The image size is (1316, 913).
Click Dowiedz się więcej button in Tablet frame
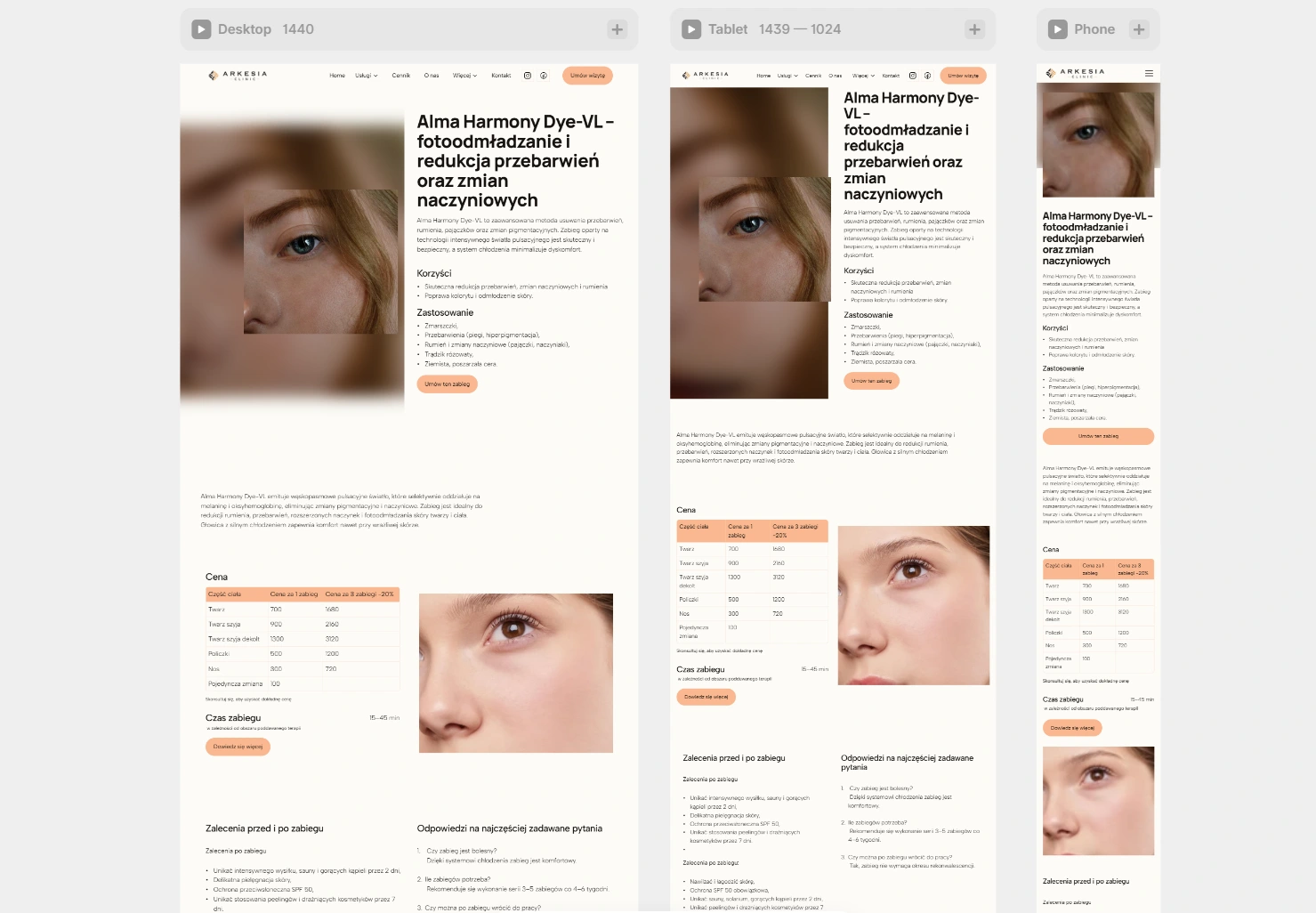pyautogui.click(x=706, y=697)
